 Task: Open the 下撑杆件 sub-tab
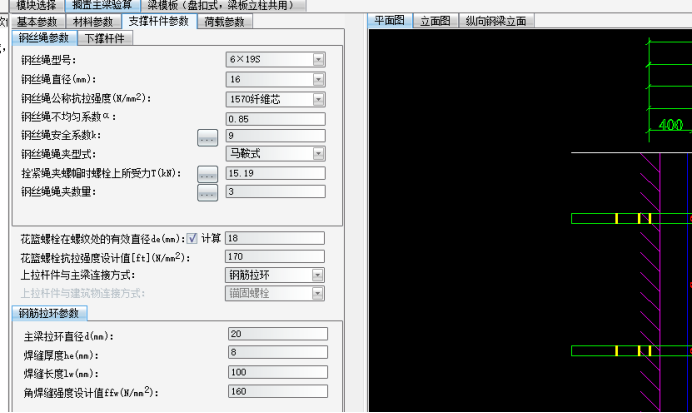tap(105, 38)
